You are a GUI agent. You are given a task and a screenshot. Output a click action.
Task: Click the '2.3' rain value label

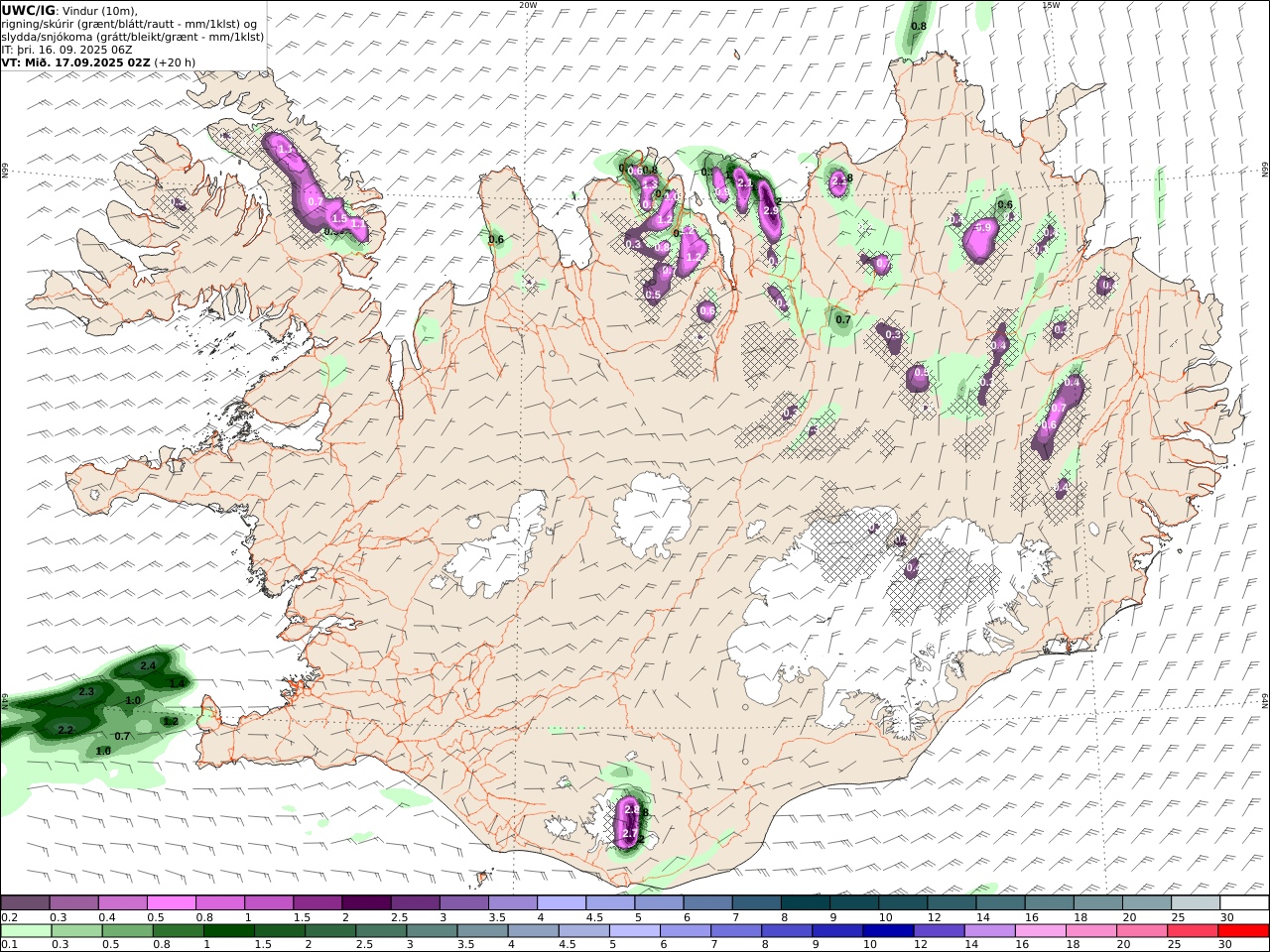[x=86, y=691]
